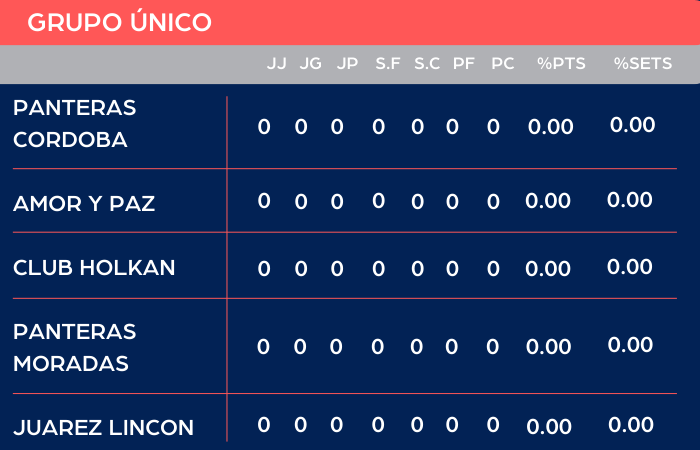The height and width of the screenshot is (450, 700).
Task: Select the JJ column header
Action: (x=276, y=64)
